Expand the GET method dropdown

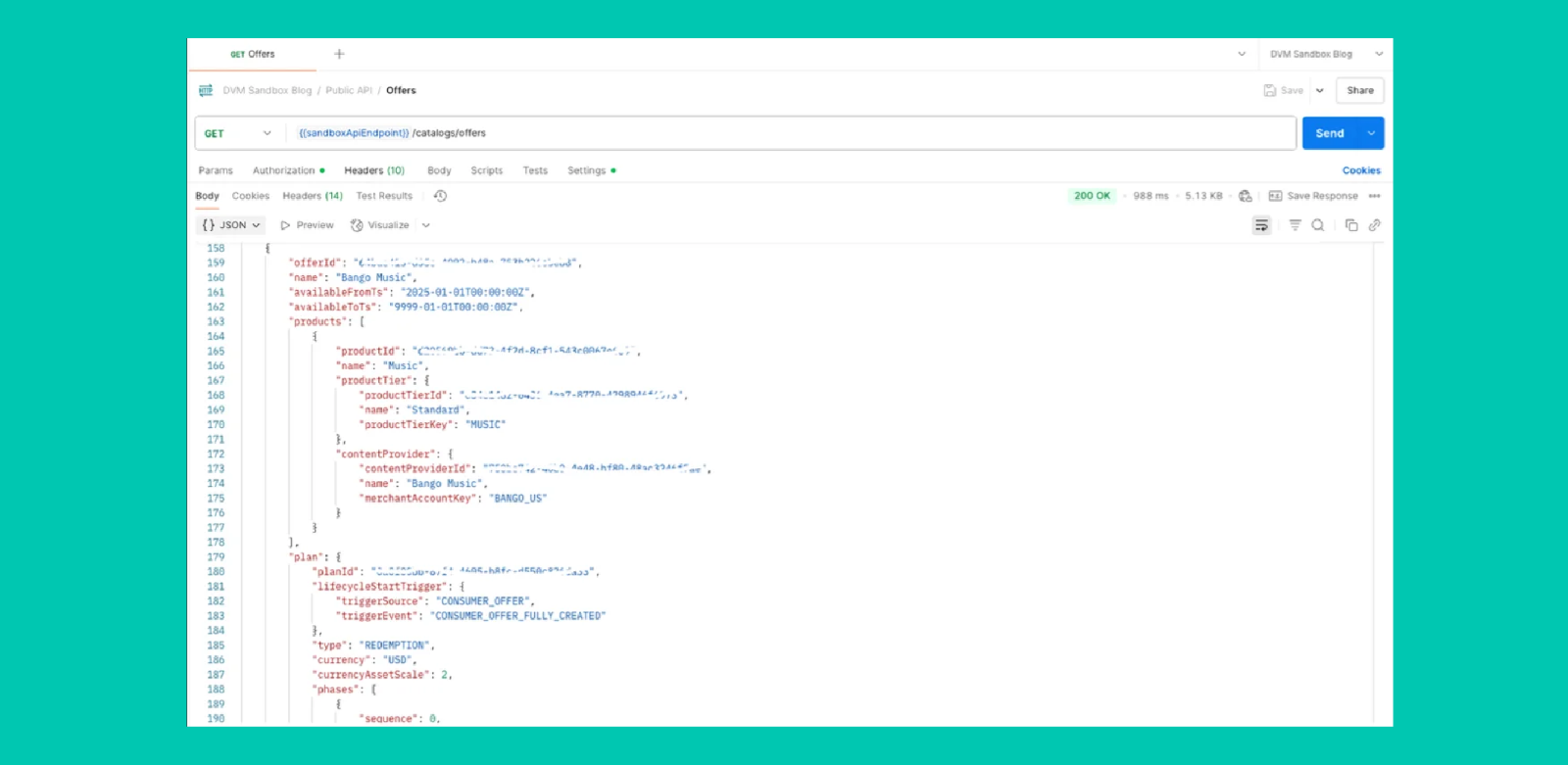[237, 133]
